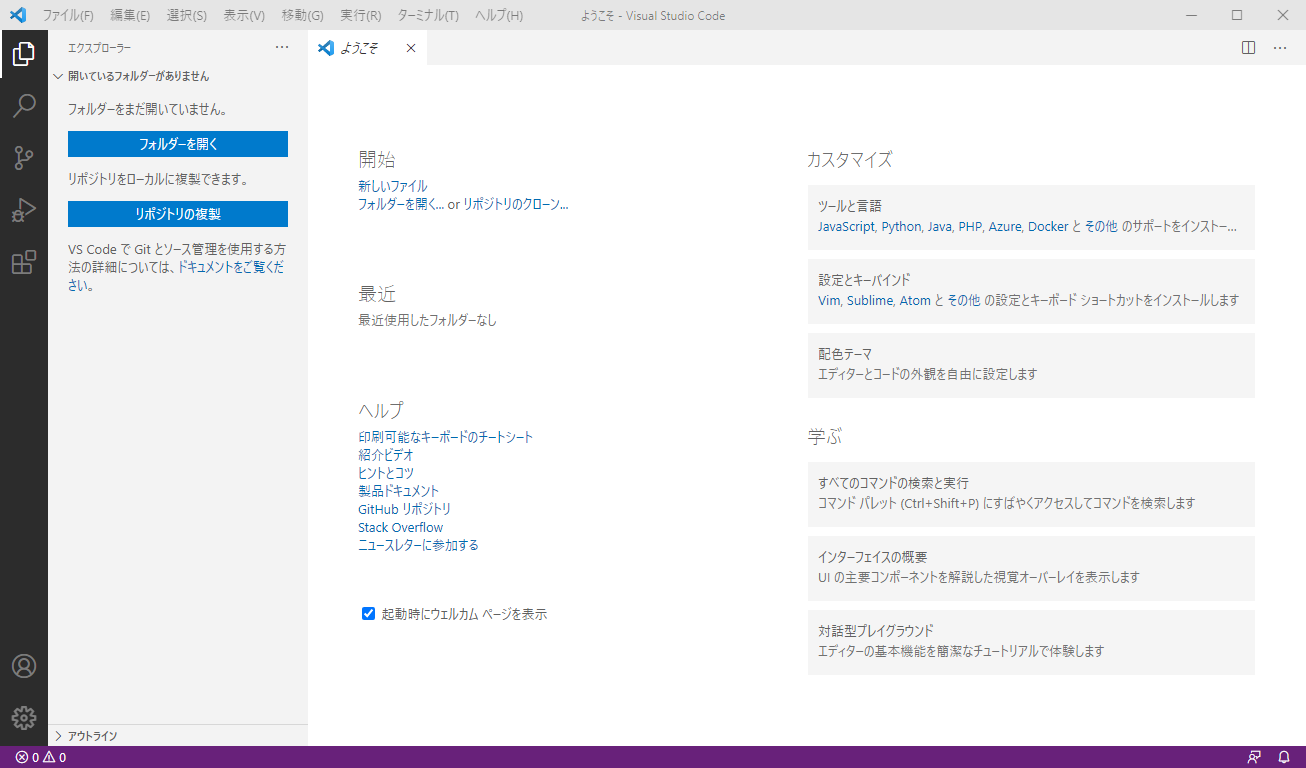Click the フォルダーを開く button in sidebar
The height and width of the screenshot is (768, 1306).
[178, 144]
